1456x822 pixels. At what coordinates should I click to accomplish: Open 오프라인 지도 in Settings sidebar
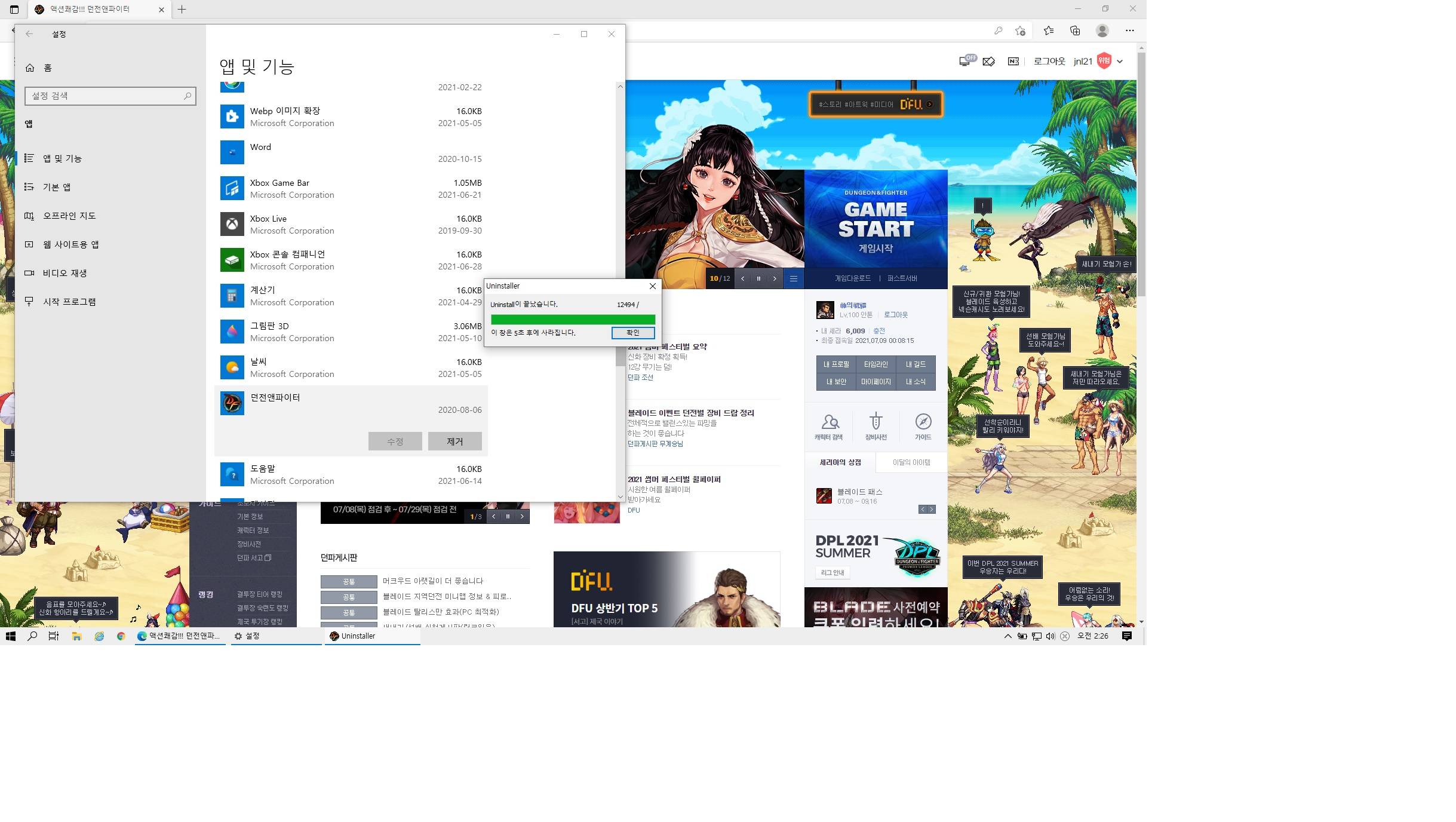tap(110, 216)
